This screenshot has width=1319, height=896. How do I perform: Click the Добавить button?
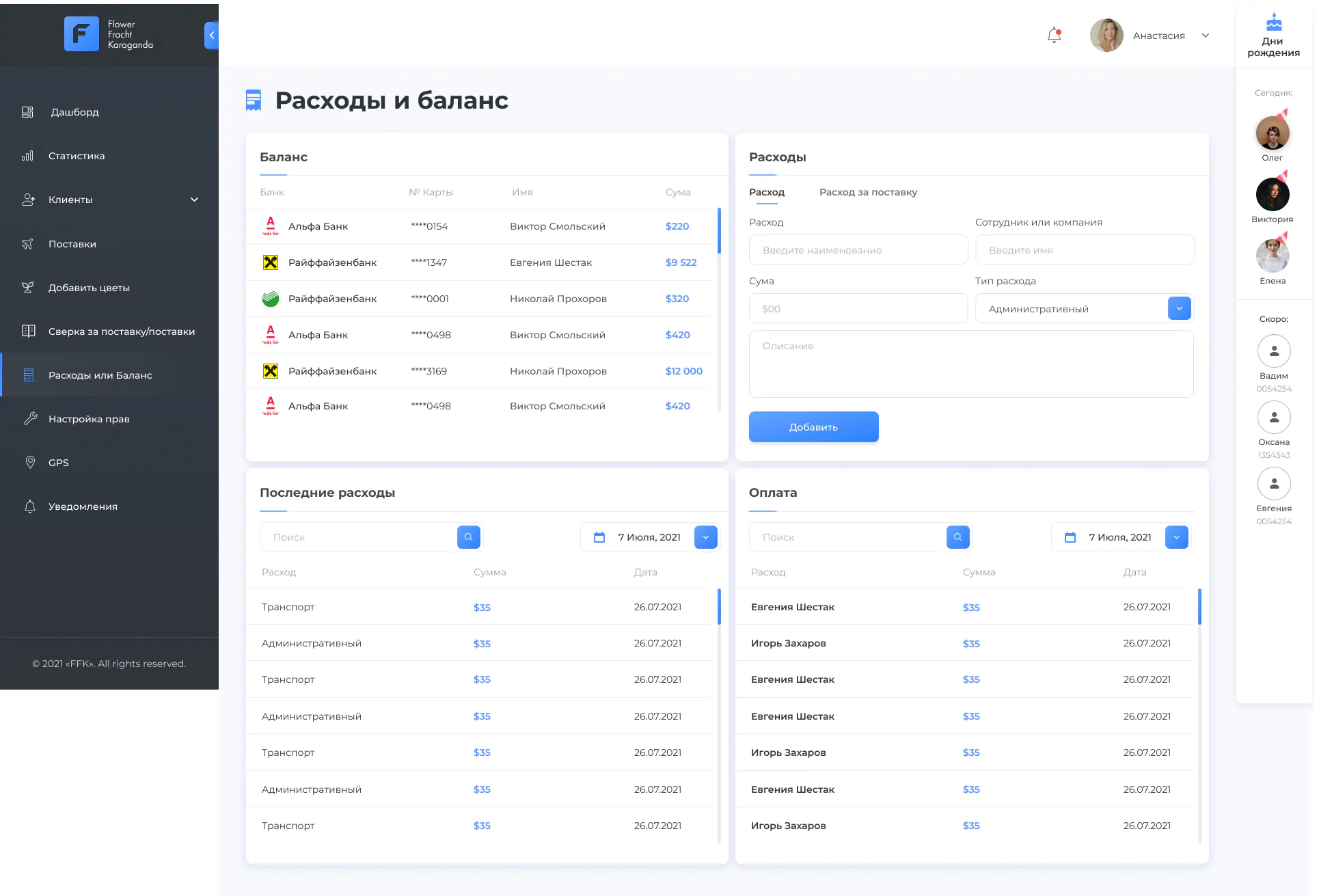click(x=814, y=426)
